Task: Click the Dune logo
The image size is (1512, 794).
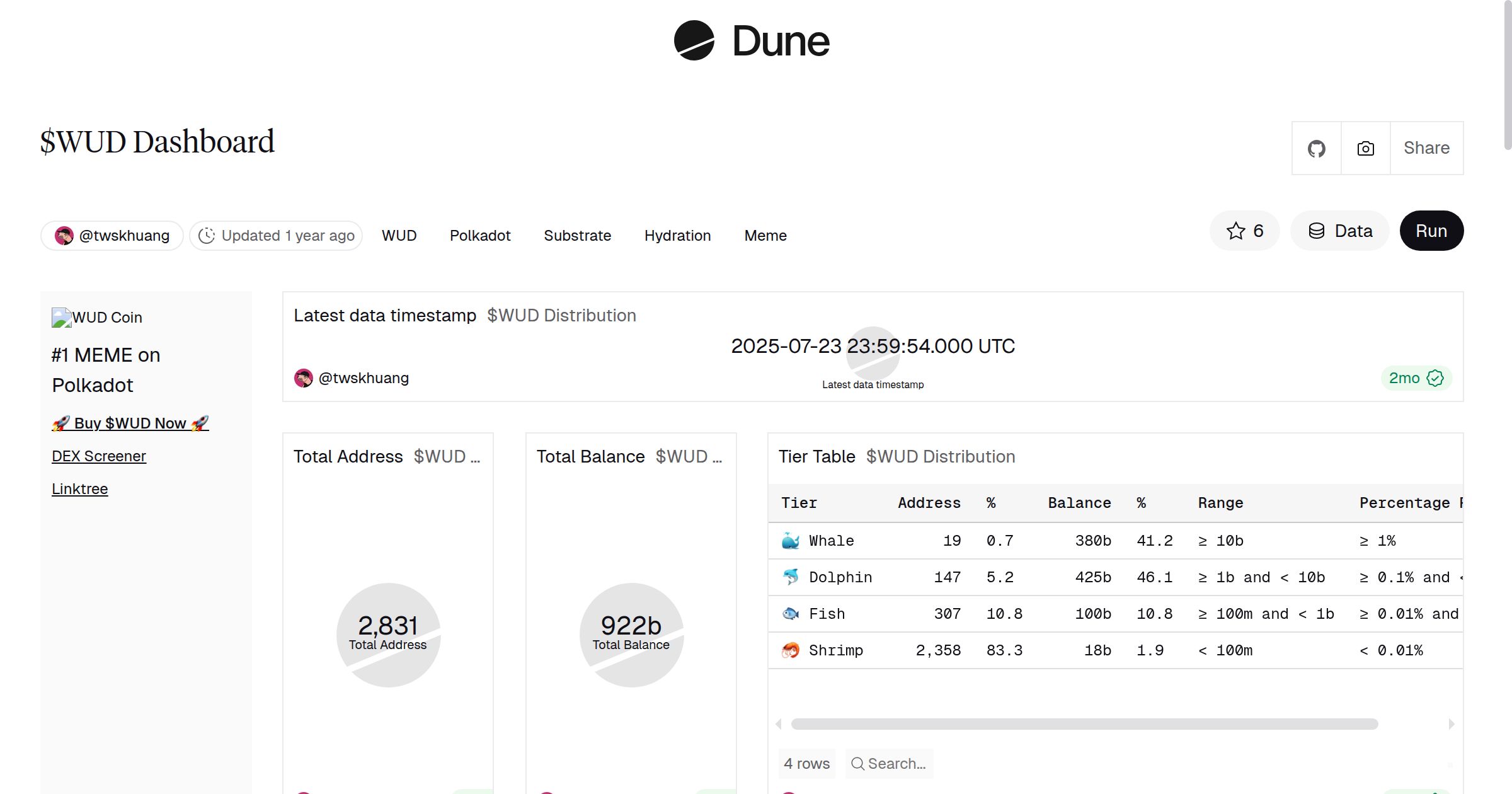Action: coord(751,40)
